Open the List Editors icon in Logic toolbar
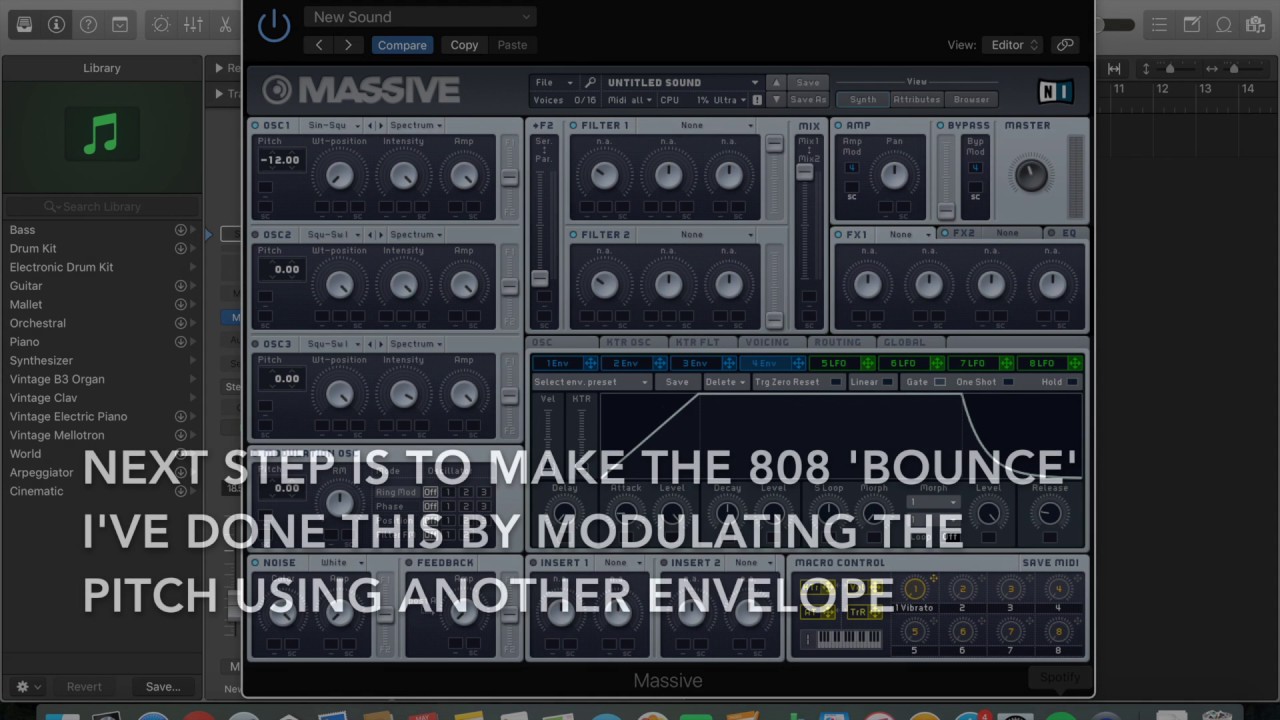 click(1159, 25)
